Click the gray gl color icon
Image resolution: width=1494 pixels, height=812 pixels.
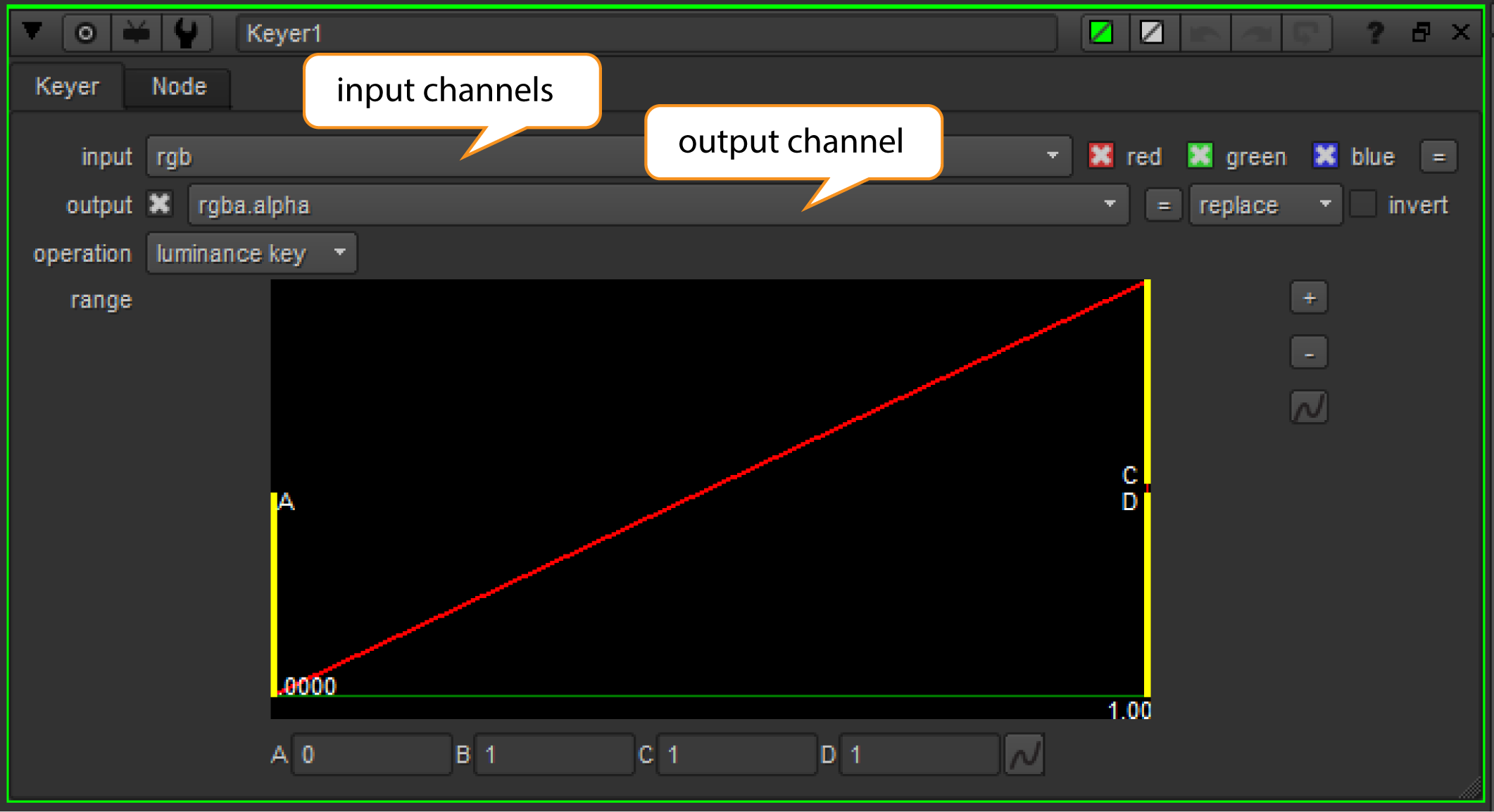(1152, 32)
